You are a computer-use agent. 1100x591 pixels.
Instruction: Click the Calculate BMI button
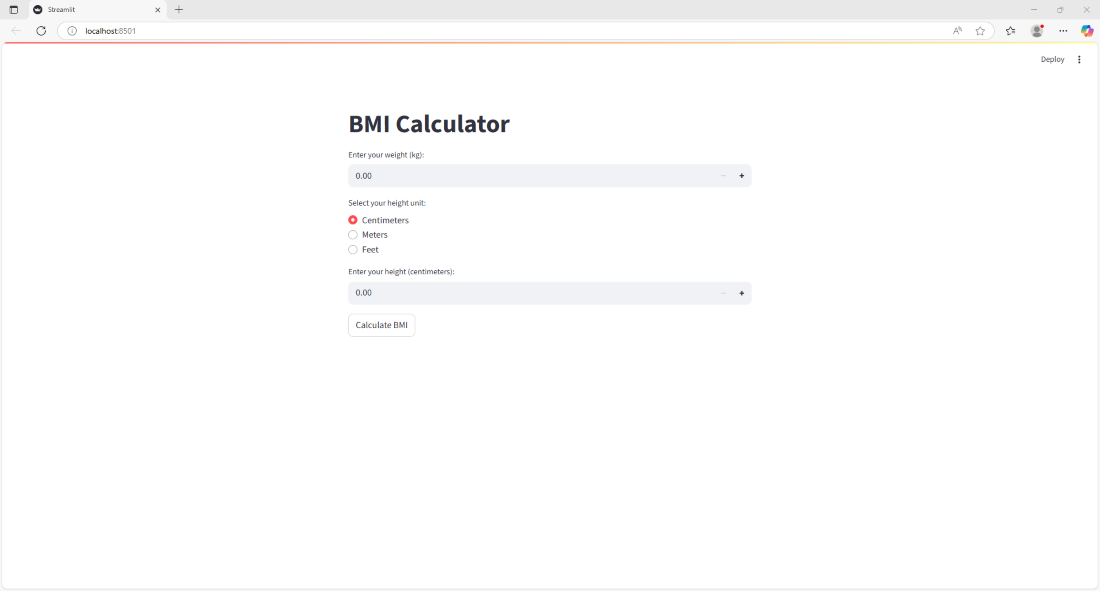click(381, 324)
